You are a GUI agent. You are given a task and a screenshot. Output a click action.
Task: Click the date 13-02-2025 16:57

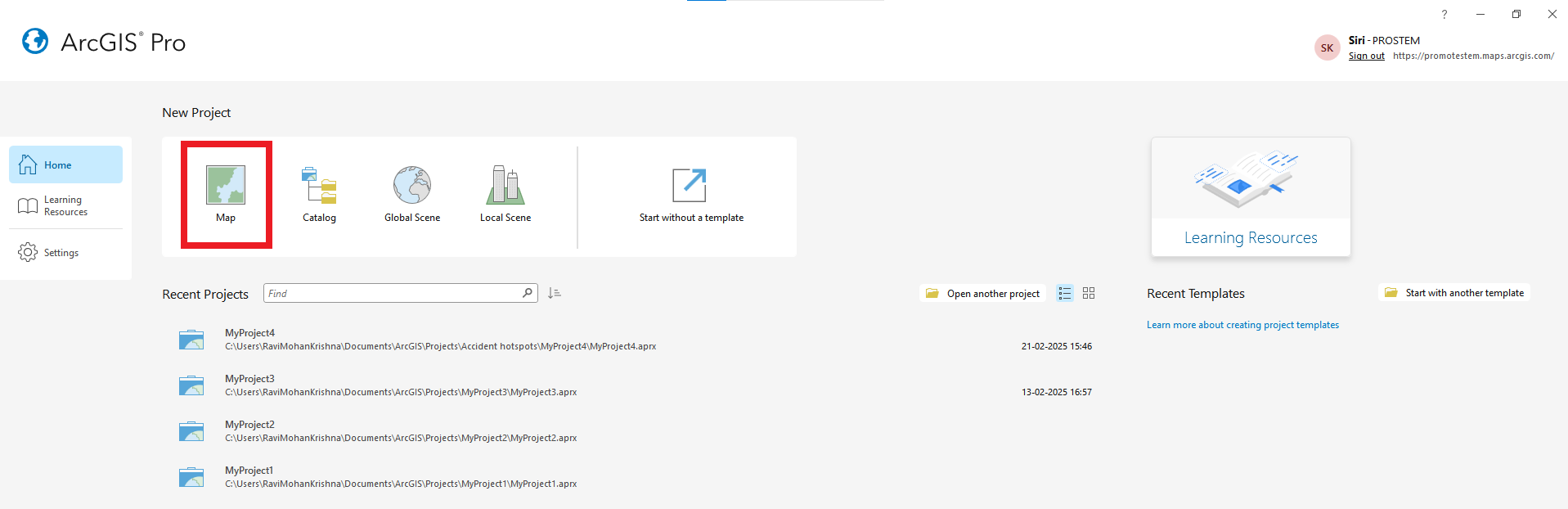pyautogui.click(x=1056, y=392)
